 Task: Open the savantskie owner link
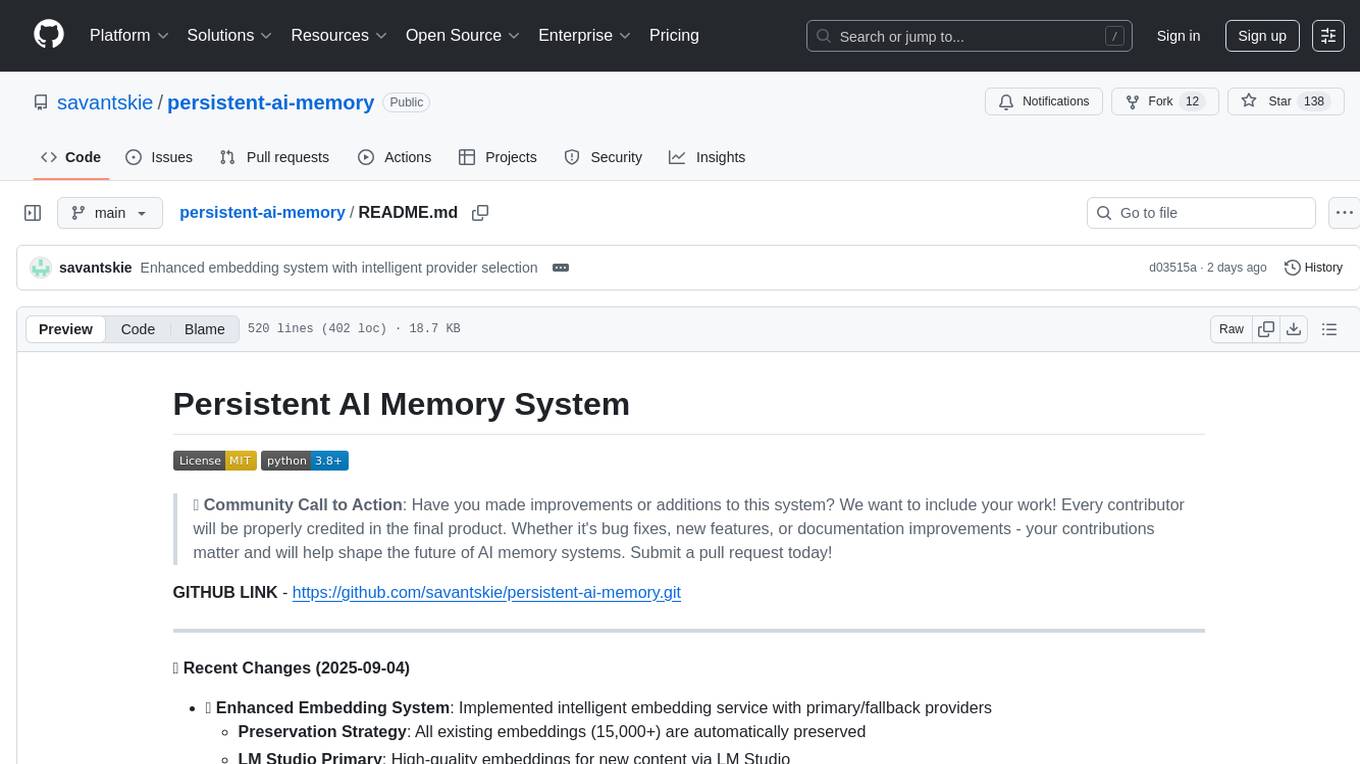(105, 102)
